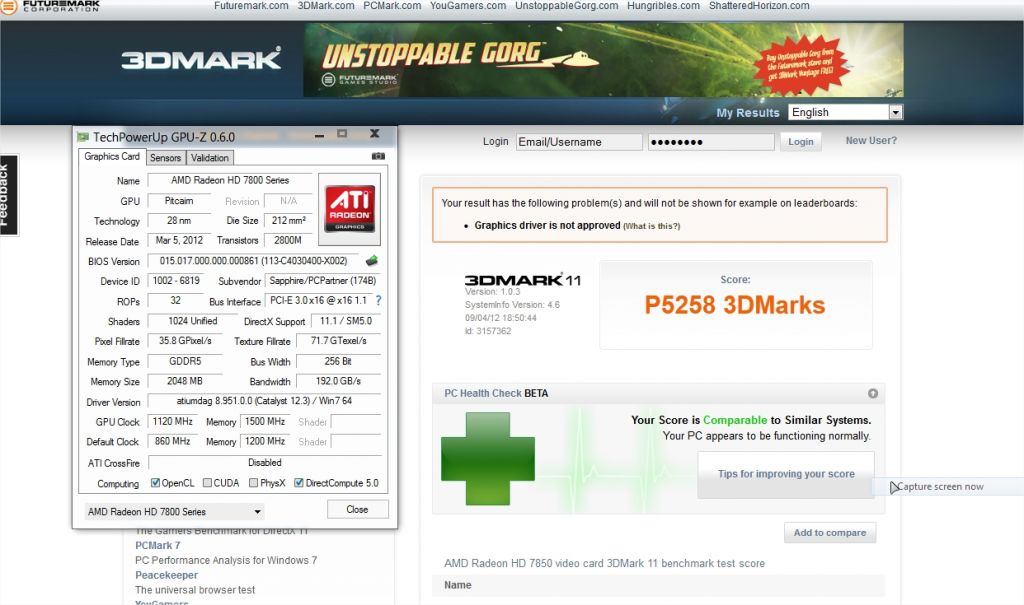1024x605 pixels.
Task: Click the Add to compare button
Action: [x=829, y=532]
